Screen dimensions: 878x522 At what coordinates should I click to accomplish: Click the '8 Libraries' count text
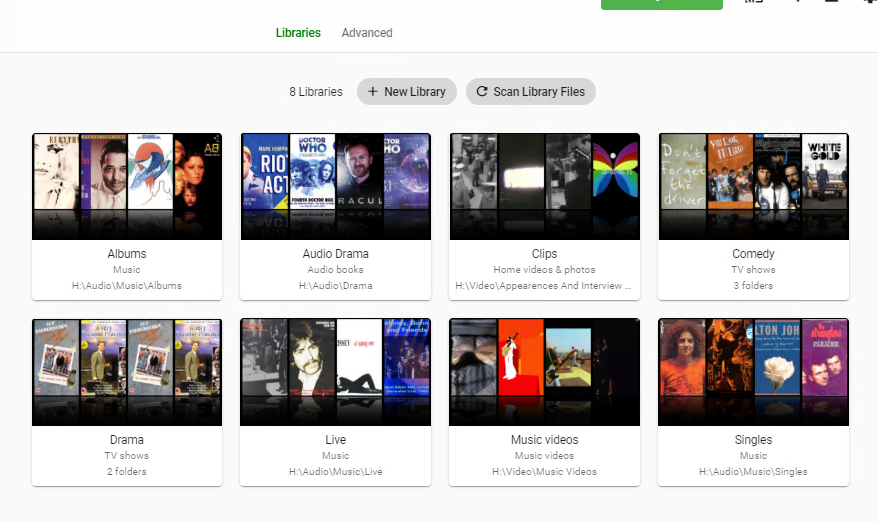click(316, 92)
